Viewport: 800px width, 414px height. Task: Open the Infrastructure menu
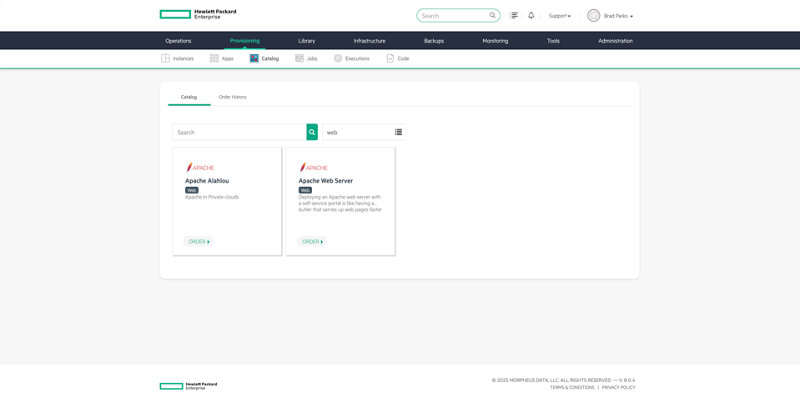point(369,41)
